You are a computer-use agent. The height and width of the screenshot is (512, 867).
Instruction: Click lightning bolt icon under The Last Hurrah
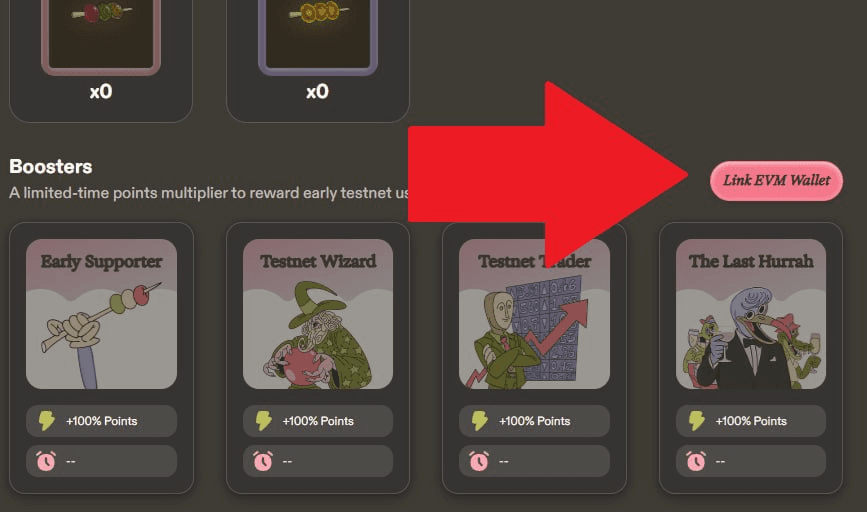pyautogui.click(x=696, y=421)
